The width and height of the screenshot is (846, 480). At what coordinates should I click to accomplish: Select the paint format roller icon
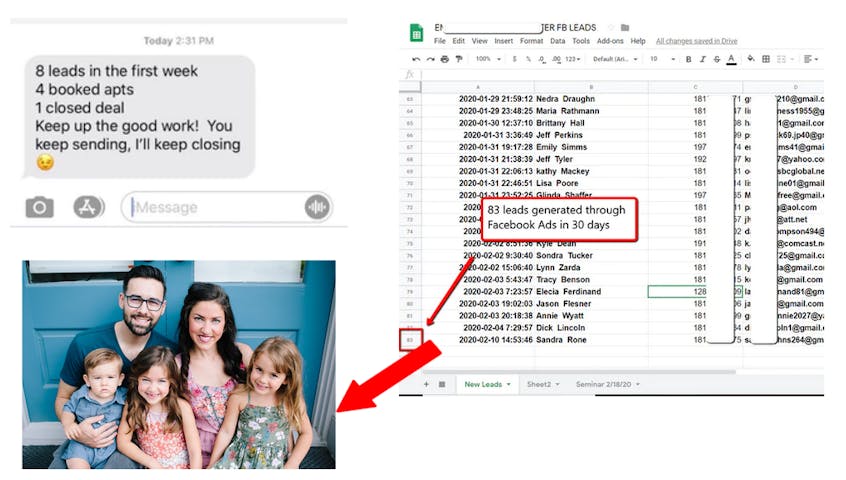click(458, 60)
